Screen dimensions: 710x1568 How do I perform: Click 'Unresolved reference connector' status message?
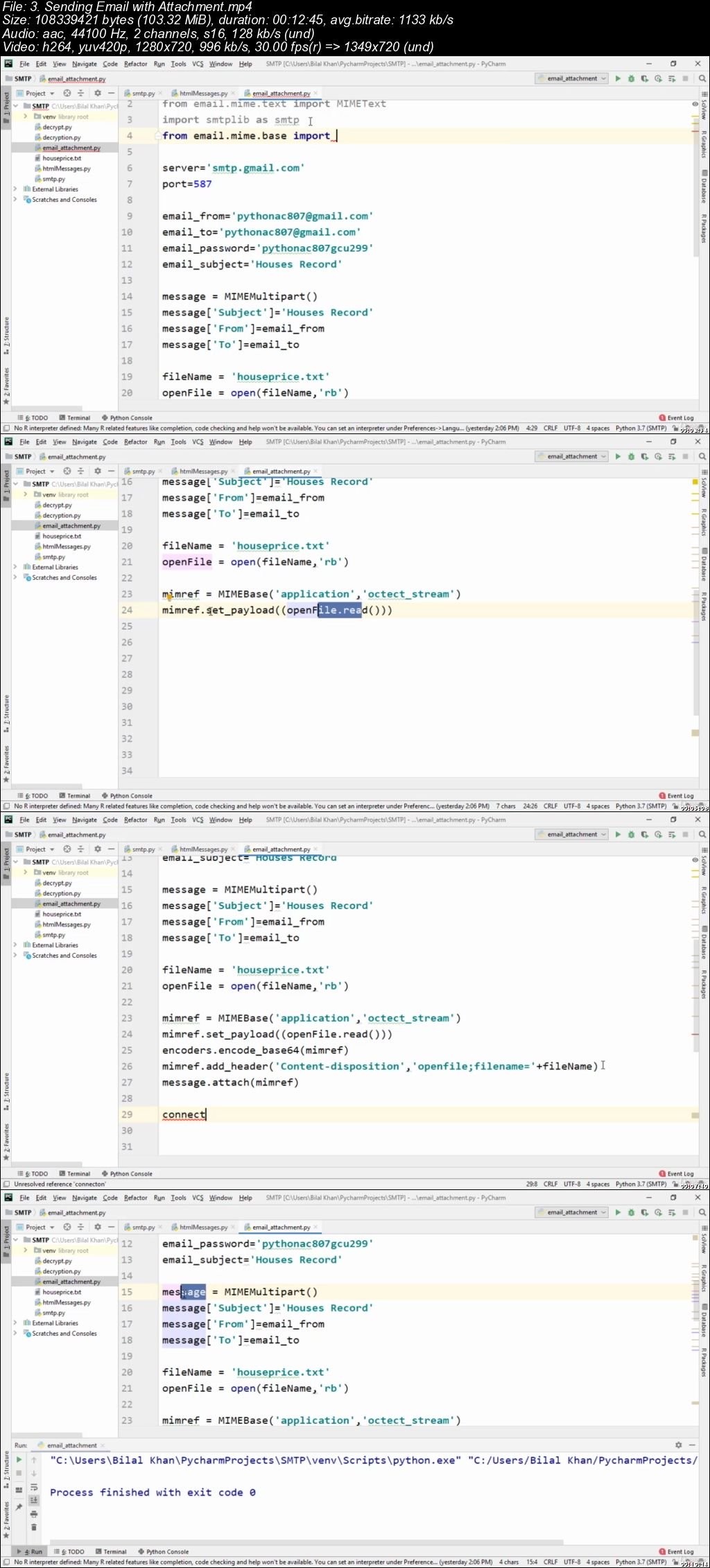pyautogui.click(x=60, y=1184)
